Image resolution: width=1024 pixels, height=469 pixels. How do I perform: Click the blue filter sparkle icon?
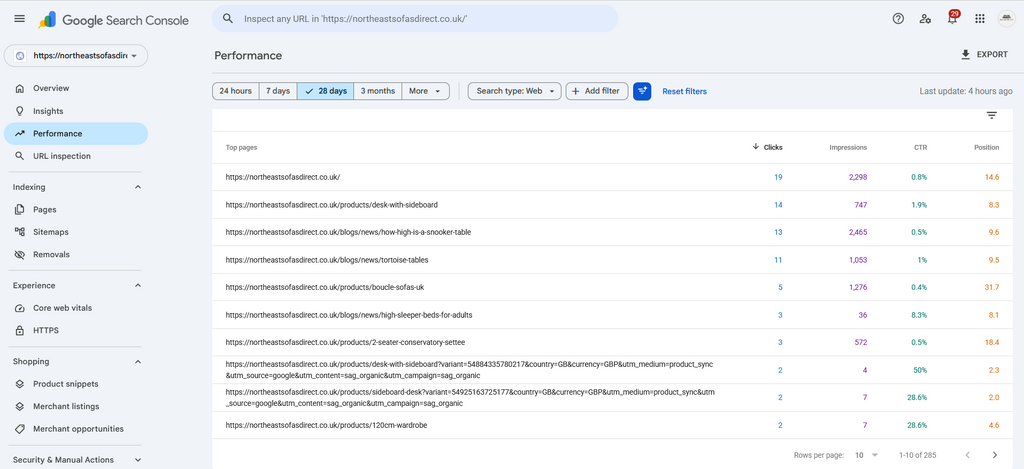coord(642,91)
